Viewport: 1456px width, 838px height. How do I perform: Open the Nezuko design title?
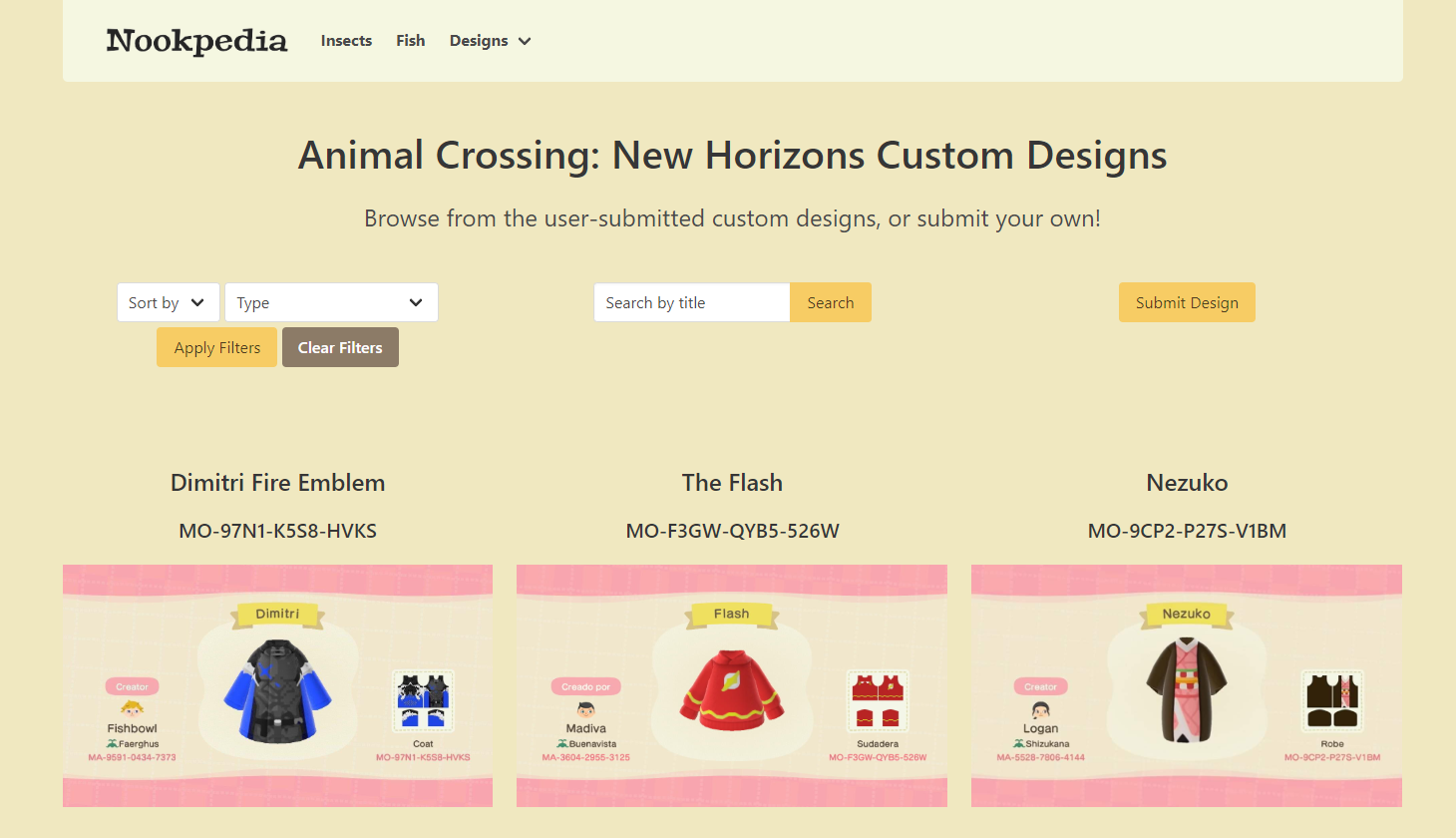[1187, 483]
